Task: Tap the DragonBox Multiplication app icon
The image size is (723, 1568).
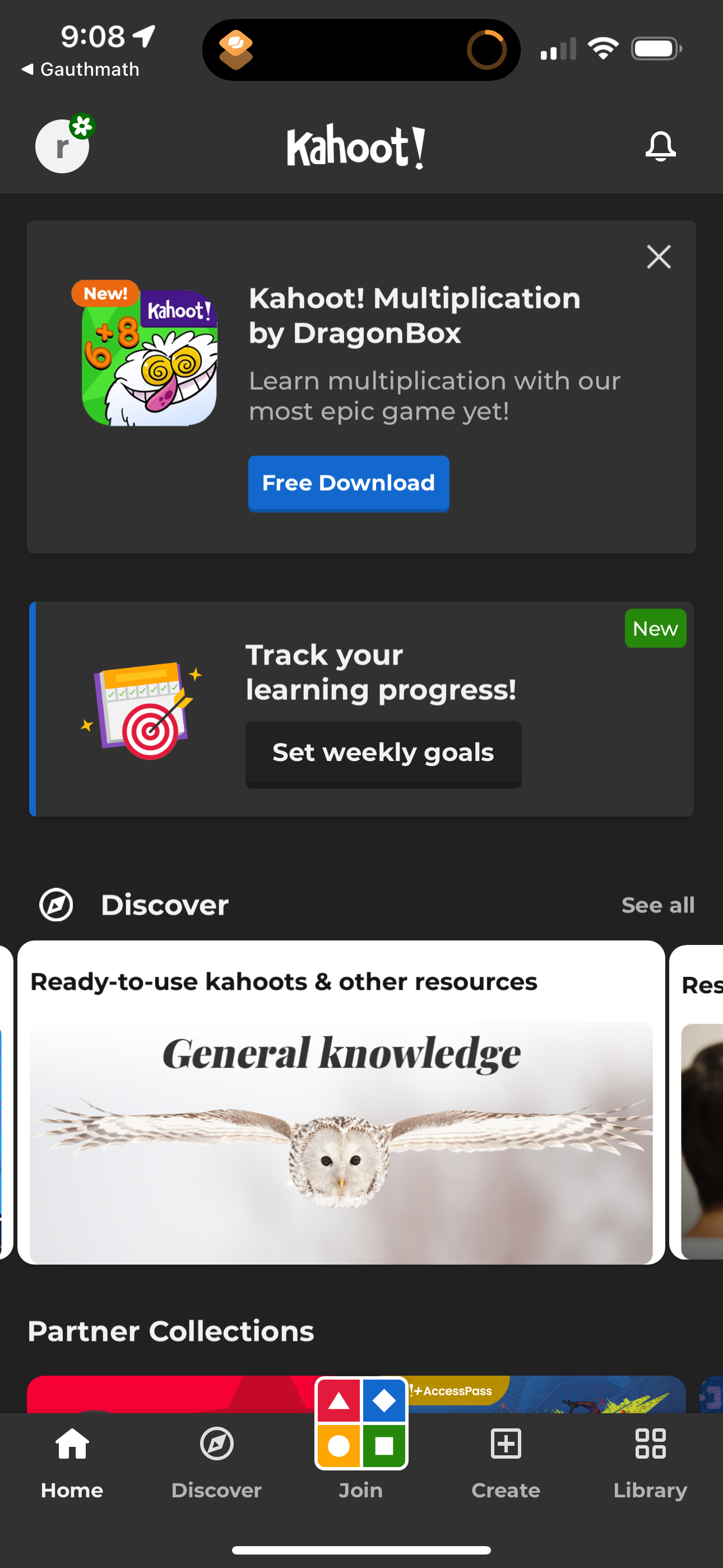Action: click(149, 353)
